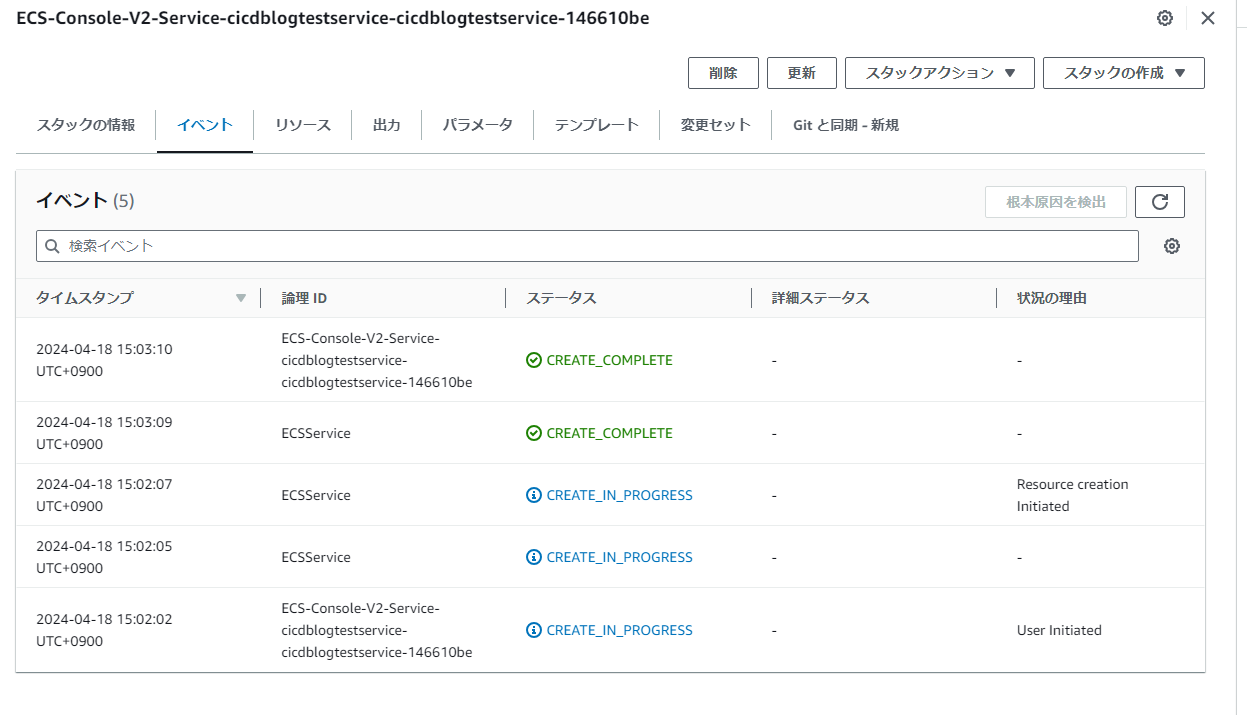Click the stack name title text
This screenshot has width=1247, height=715.
pos(333,18)
